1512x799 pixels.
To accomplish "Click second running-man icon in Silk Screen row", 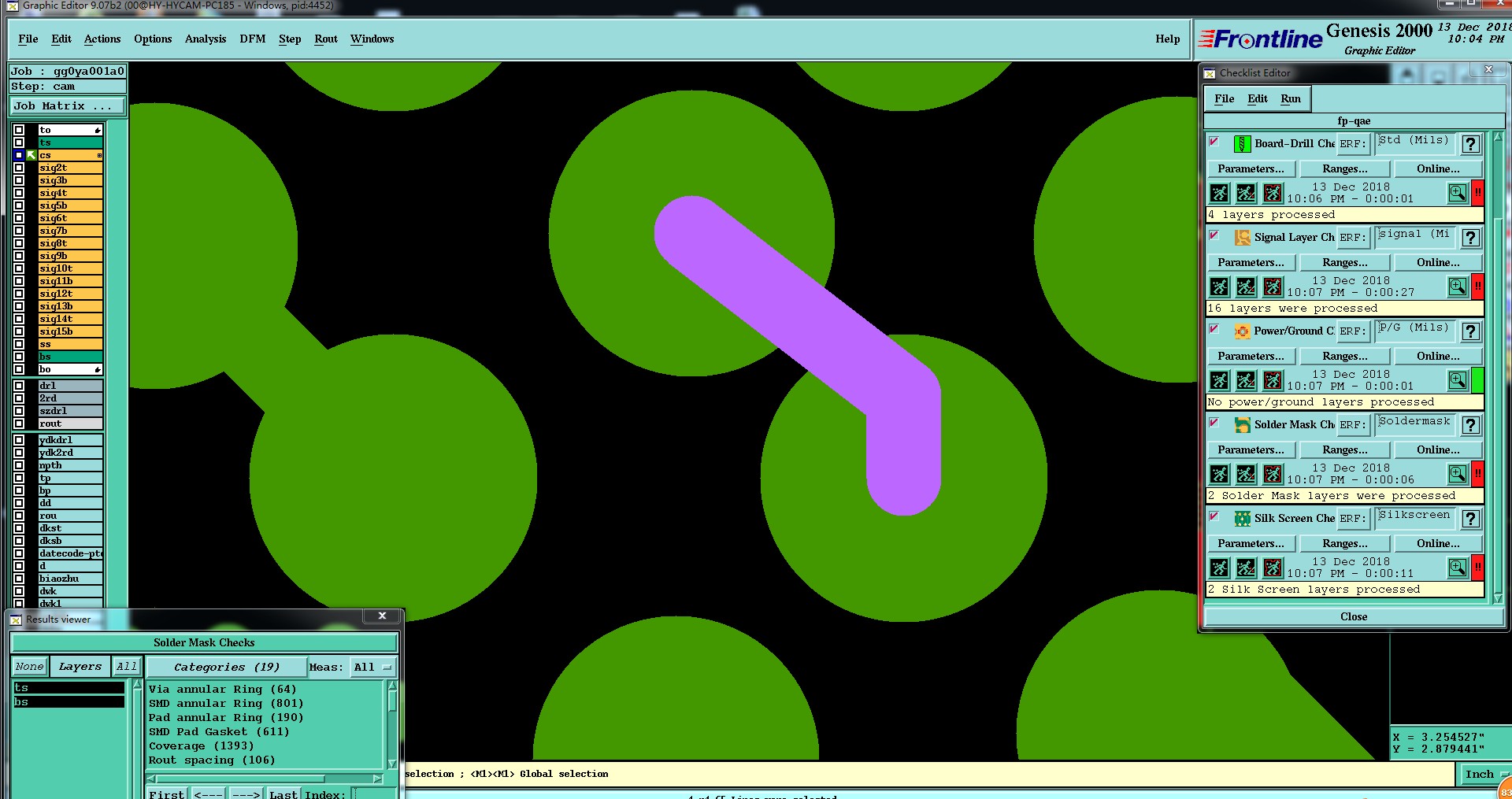I will (x=1246, y=568).
